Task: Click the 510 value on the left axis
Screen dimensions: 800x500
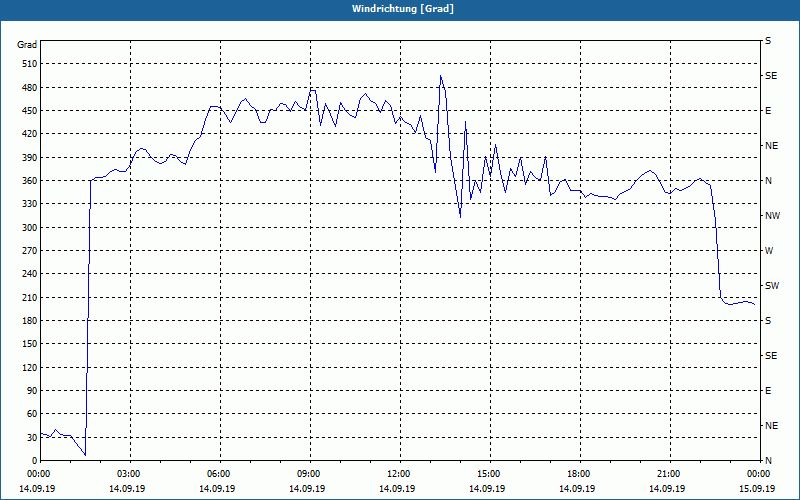Action: [x=30, y=64]
